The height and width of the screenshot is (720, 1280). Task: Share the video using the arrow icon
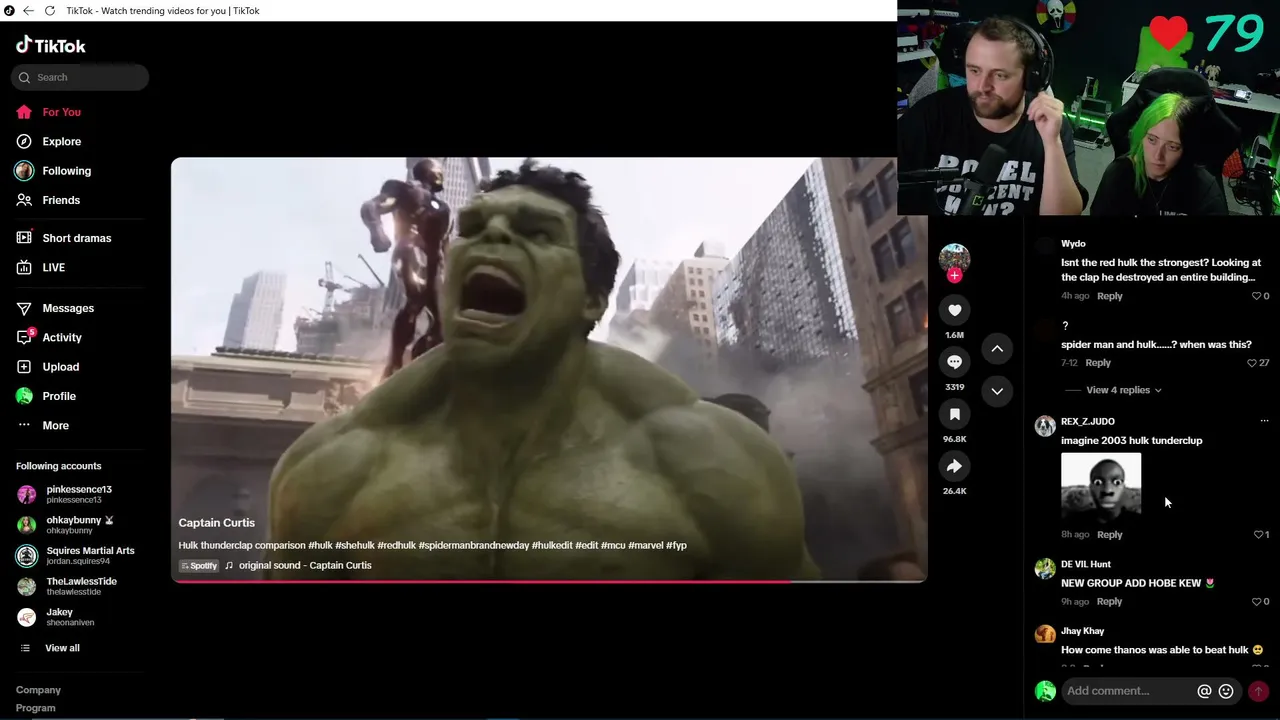pyautogui.click(x=954, y=466)
